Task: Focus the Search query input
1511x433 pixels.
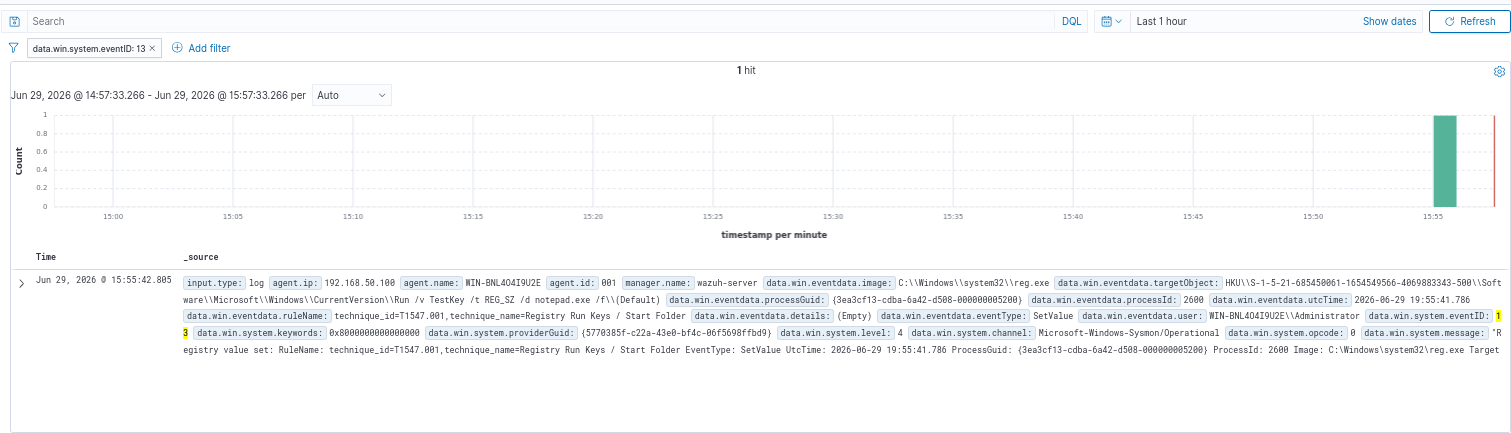Action: (540, 21)
